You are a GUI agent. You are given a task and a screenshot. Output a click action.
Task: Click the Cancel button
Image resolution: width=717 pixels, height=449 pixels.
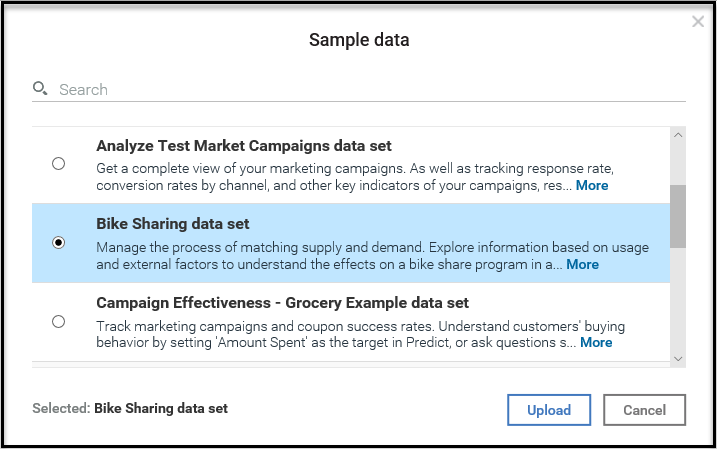(644, 410)
